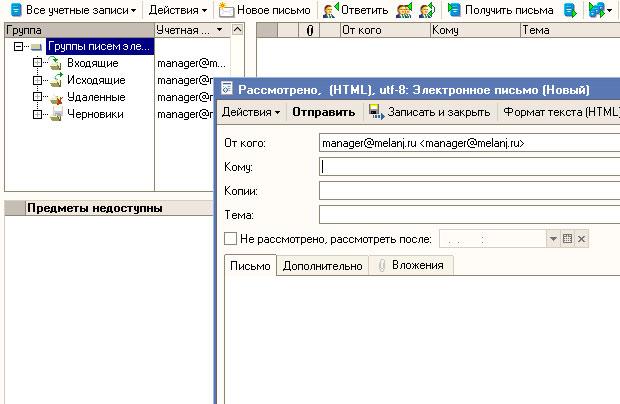
Task: Open 'Все учетные записи' accounts dropdown
Action: point(72,10)
